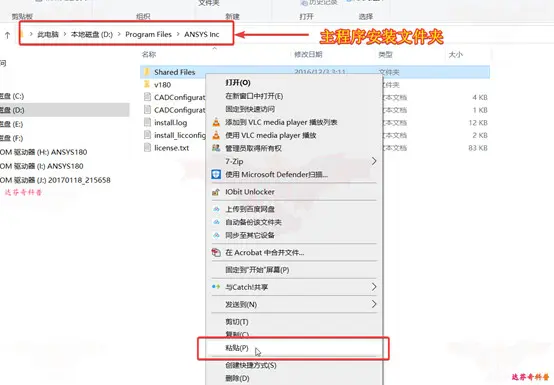Click ANSYS Inc breadcrumb segment

tap(202, 34)
